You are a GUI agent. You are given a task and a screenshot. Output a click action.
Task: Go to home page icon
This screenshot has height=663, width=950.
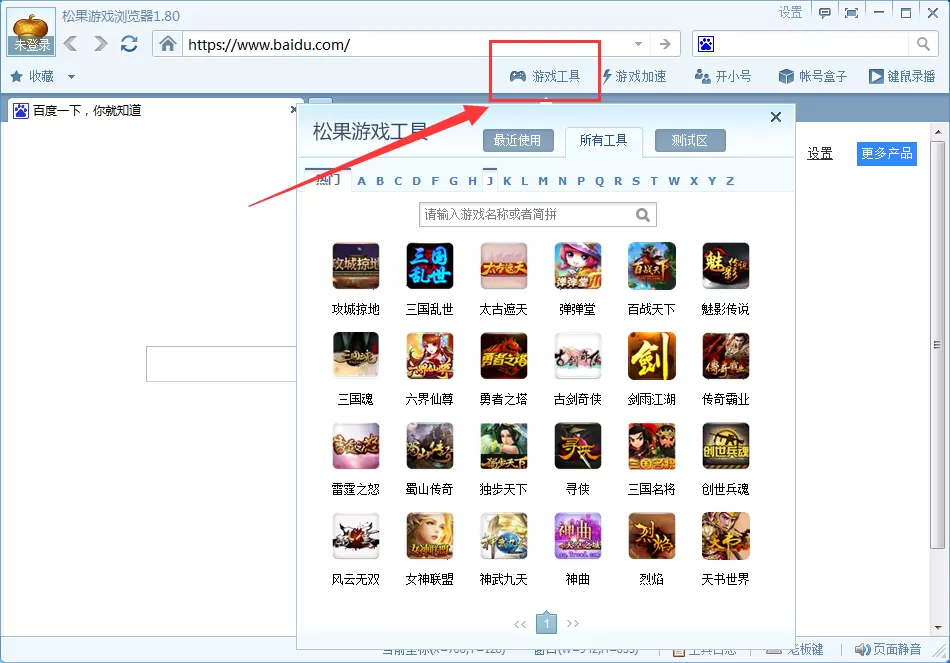tap(168, 44)
